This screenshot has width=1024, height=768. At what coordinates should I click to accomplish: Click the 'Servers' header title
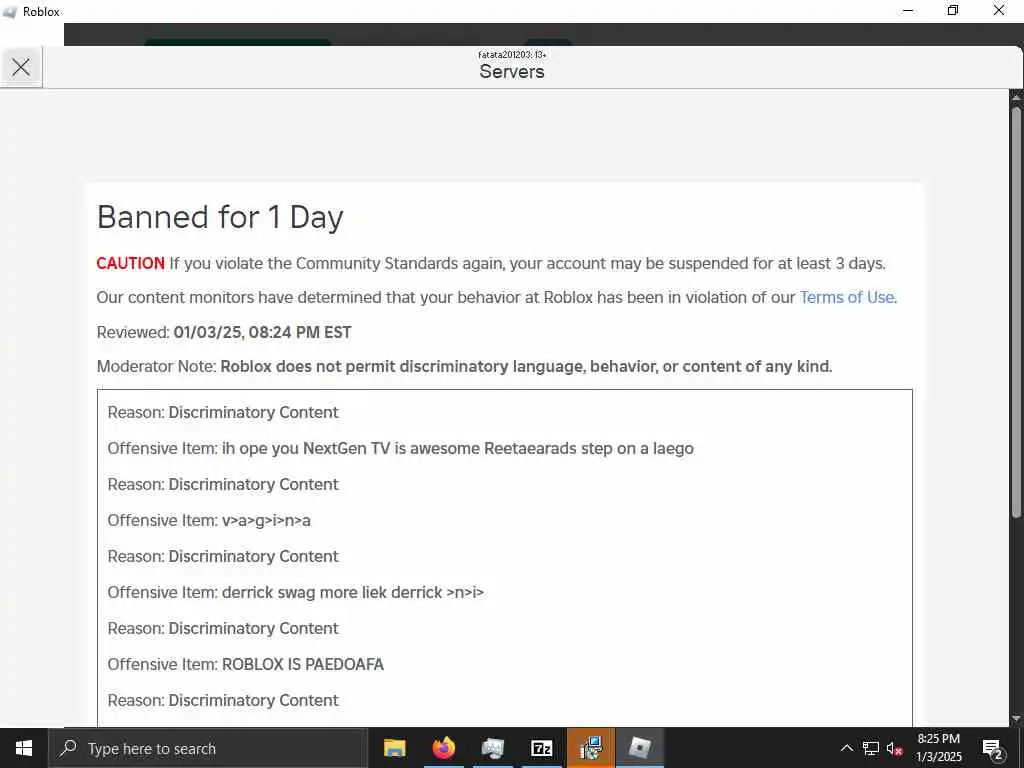click(x=512, y=72)
